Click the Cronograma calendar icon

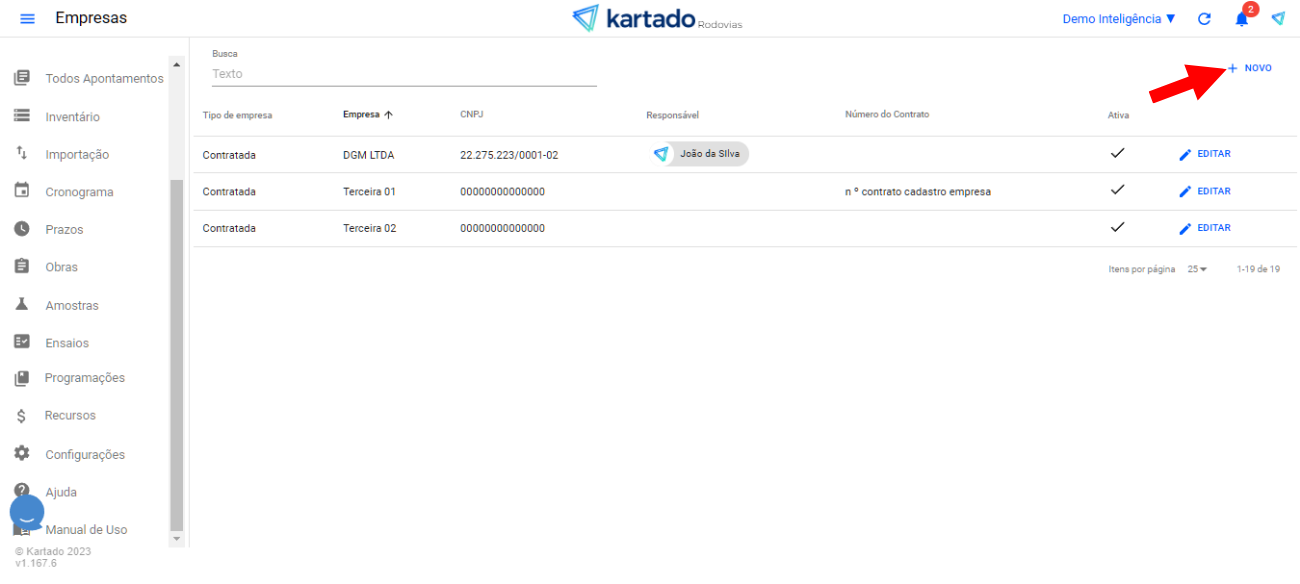click(x=21, y=191)
